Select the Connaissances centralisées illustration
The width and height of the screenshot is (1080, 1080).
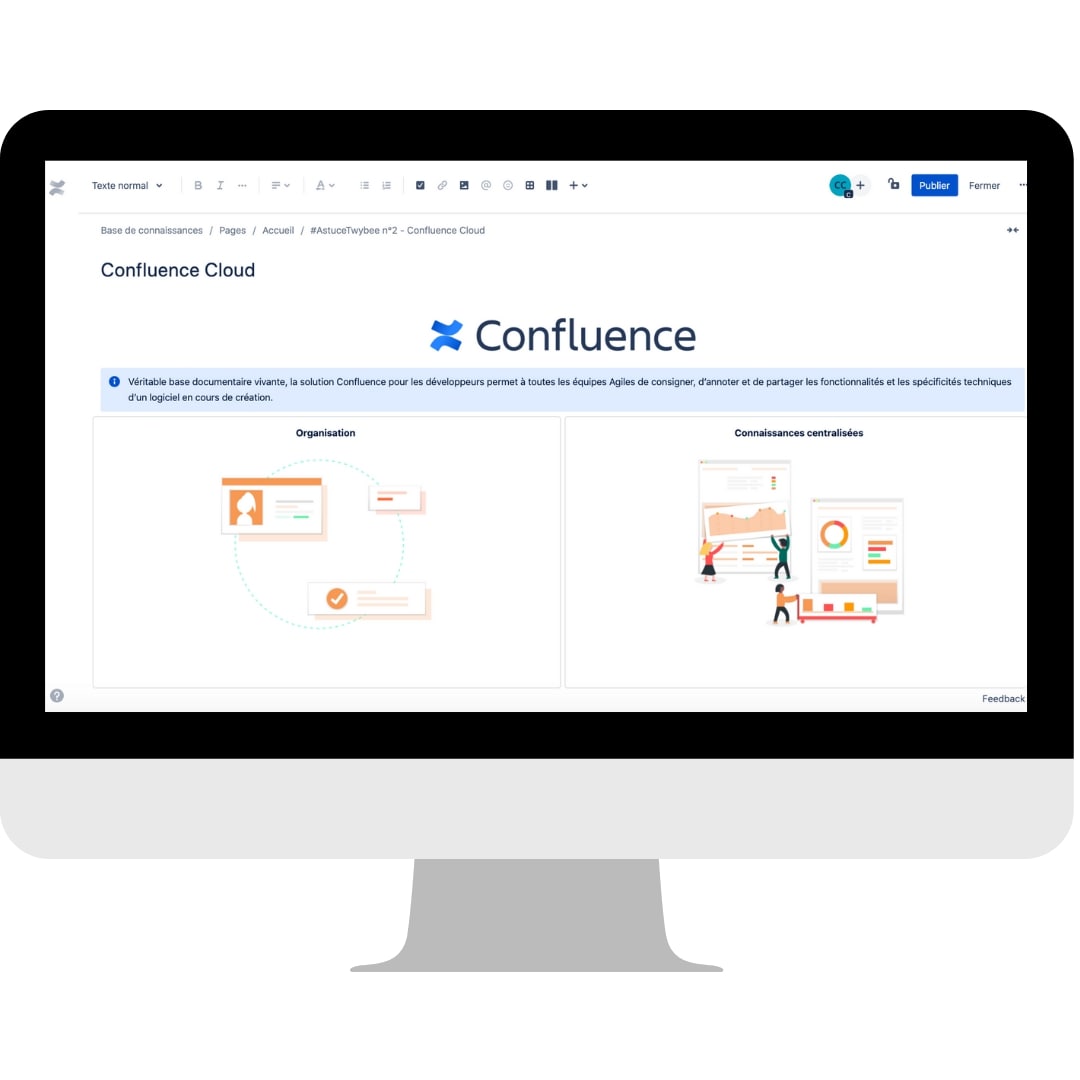click(x=799, y=542)
